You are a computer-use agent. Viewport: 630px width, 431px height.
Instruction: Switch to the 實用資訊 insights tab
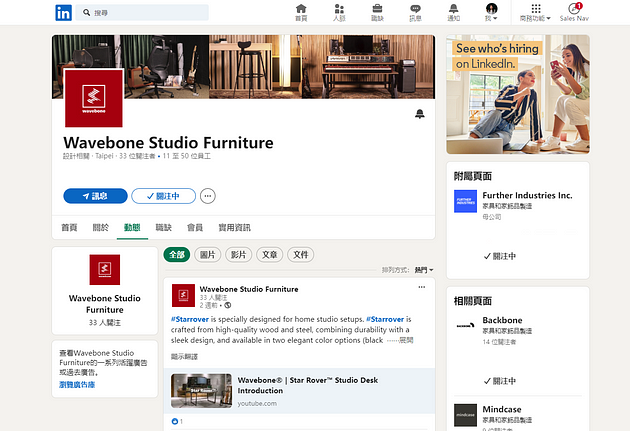[x=234, y=228]
